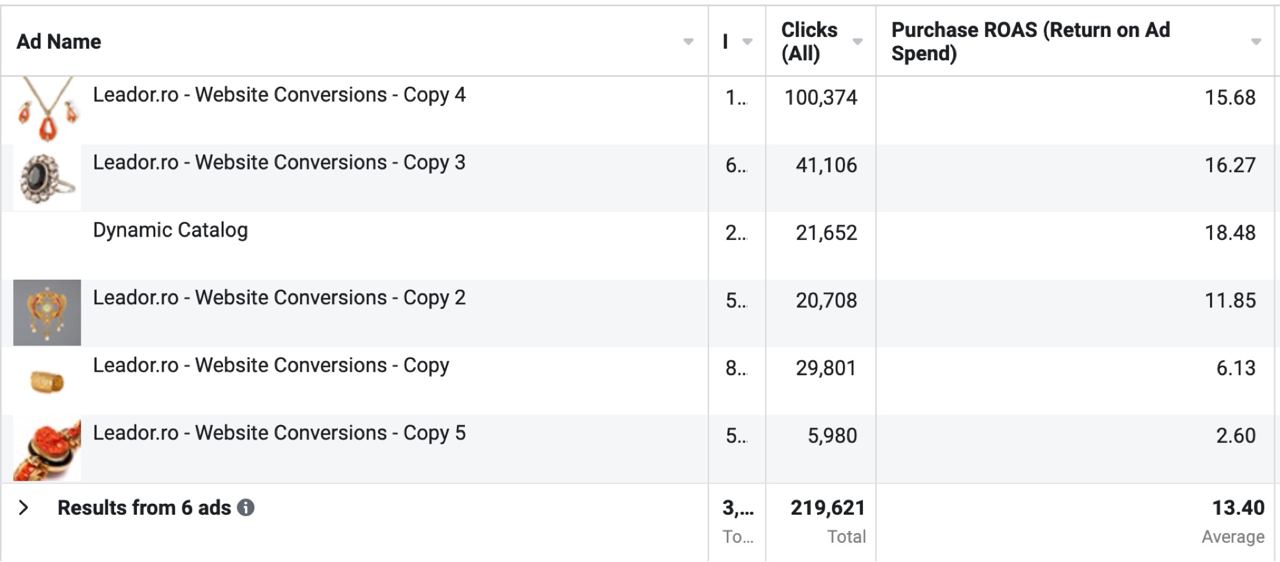Click the 21,652 clicks cell
The width and height of the screenshot is (1280, 562).
[826, 233]
